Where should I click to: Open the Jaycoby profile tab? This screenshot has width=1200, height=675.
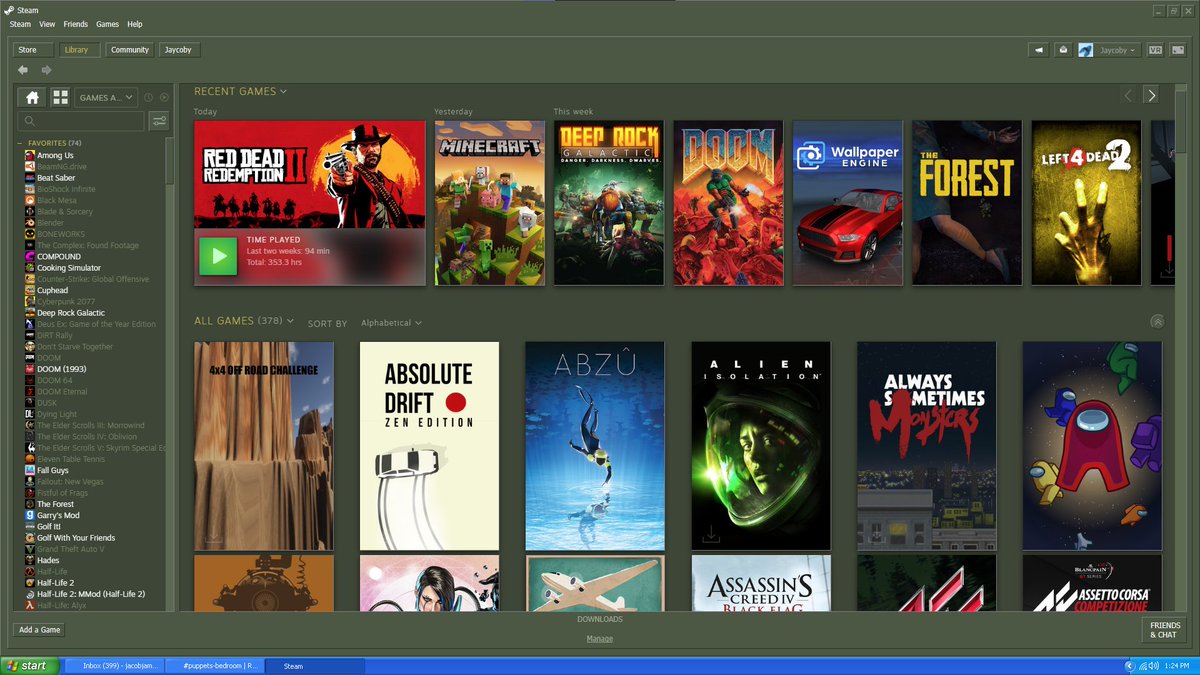(x=178, y=49)
